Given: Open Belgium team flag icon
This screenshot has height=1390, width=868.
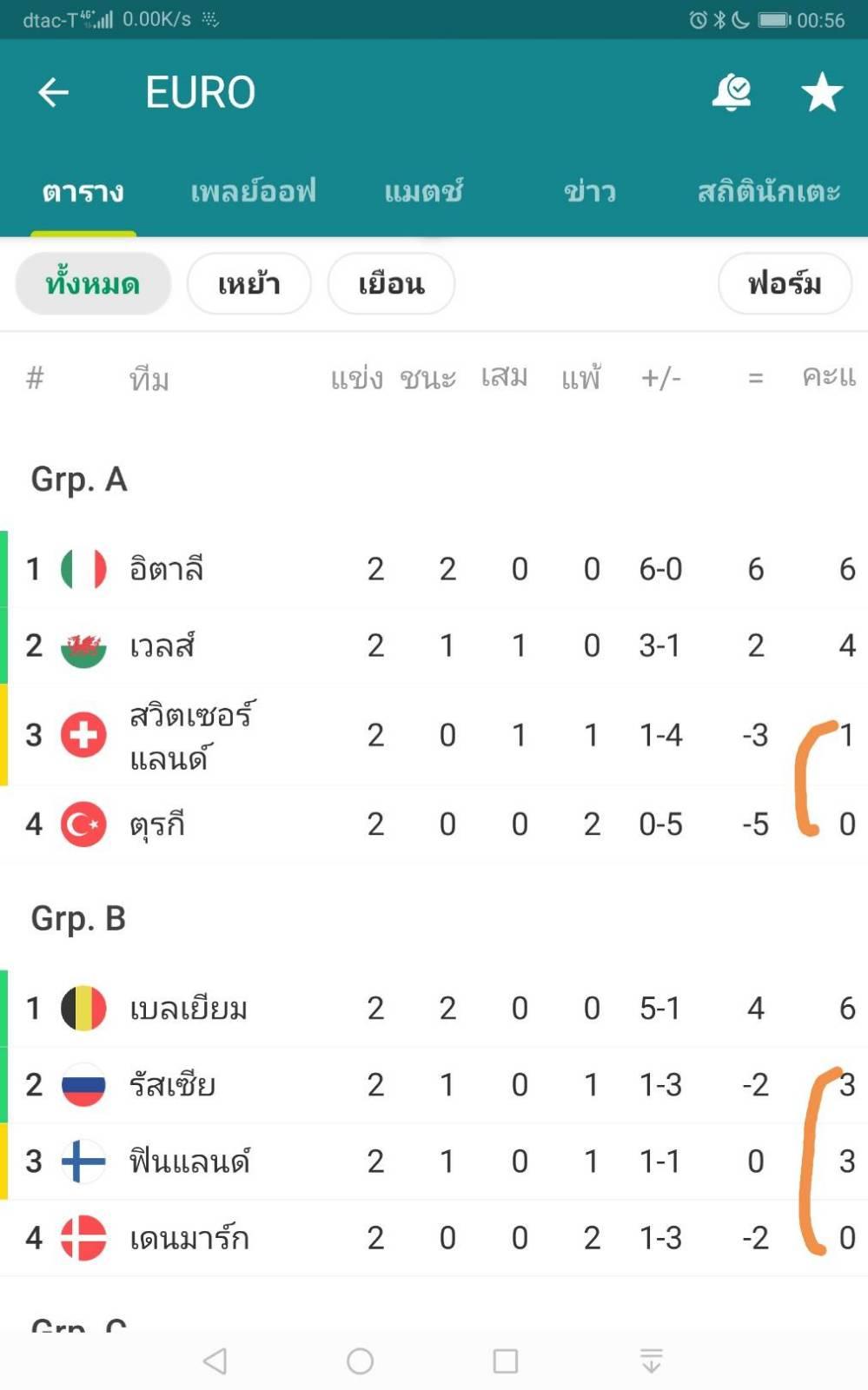Looking at the screenshot, I should [x=83, y=1008].
